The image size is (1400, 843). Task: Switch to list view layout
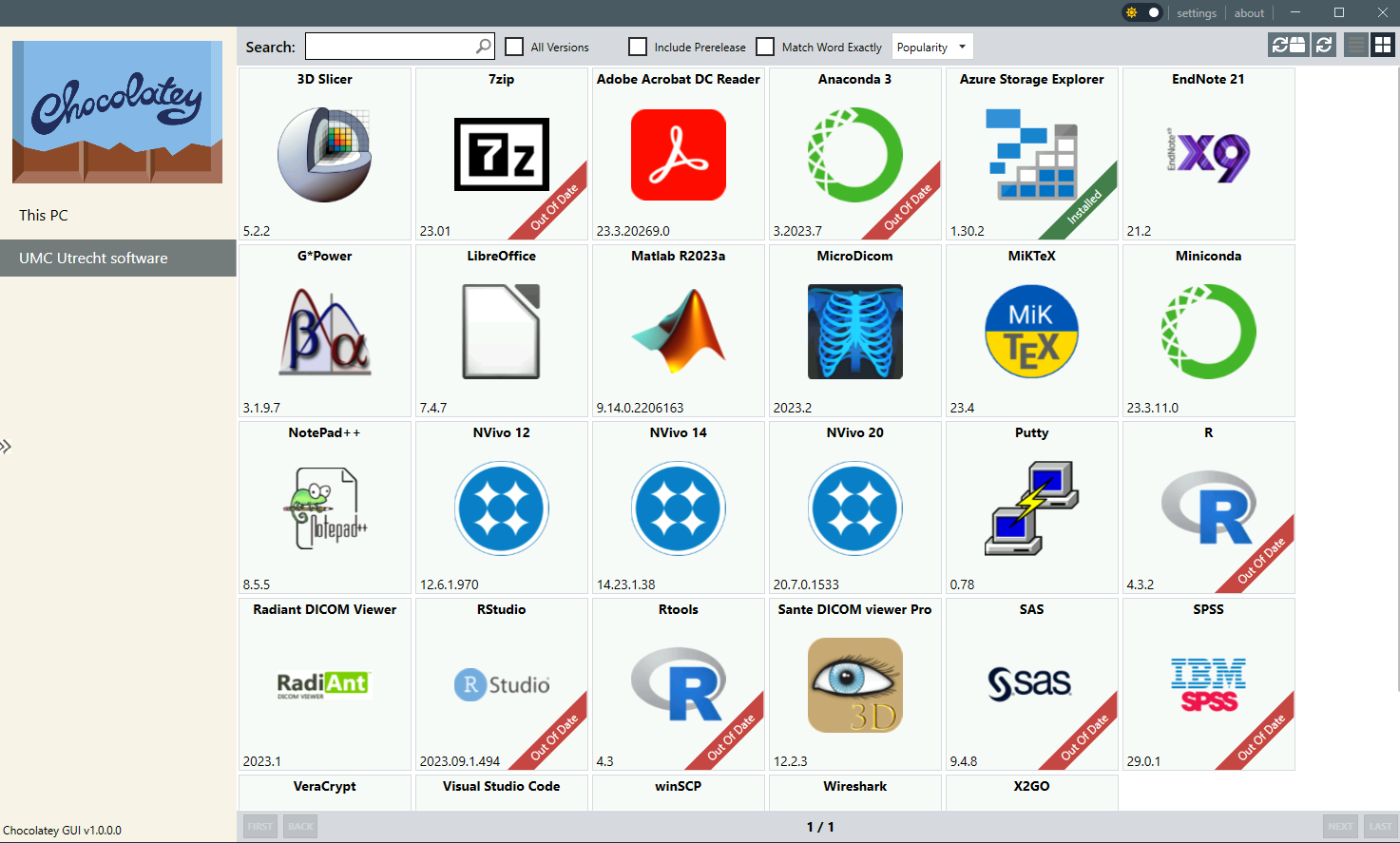coord(1356,45)
